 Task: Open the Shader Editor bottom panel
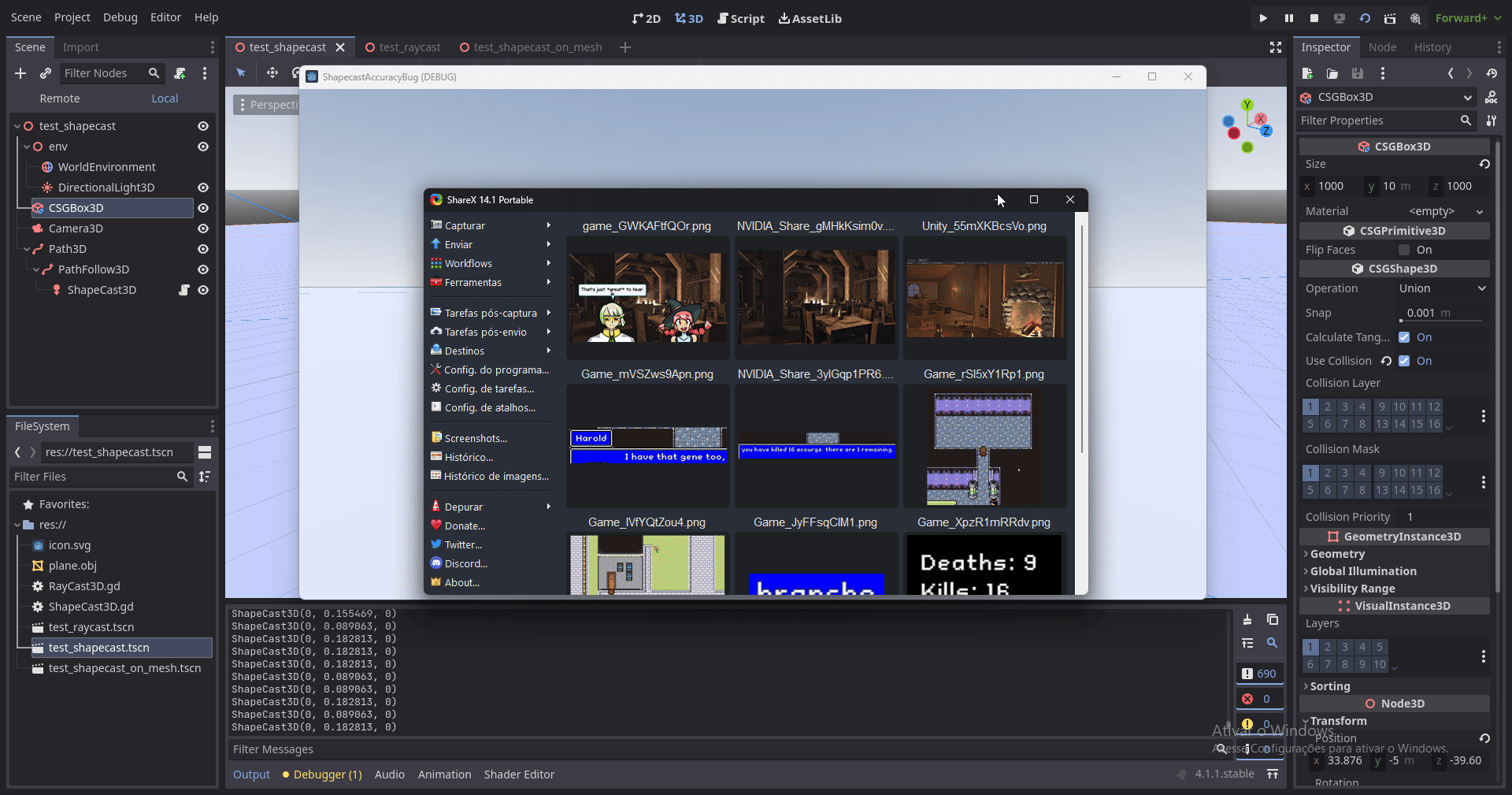click(x=519, y=774)
